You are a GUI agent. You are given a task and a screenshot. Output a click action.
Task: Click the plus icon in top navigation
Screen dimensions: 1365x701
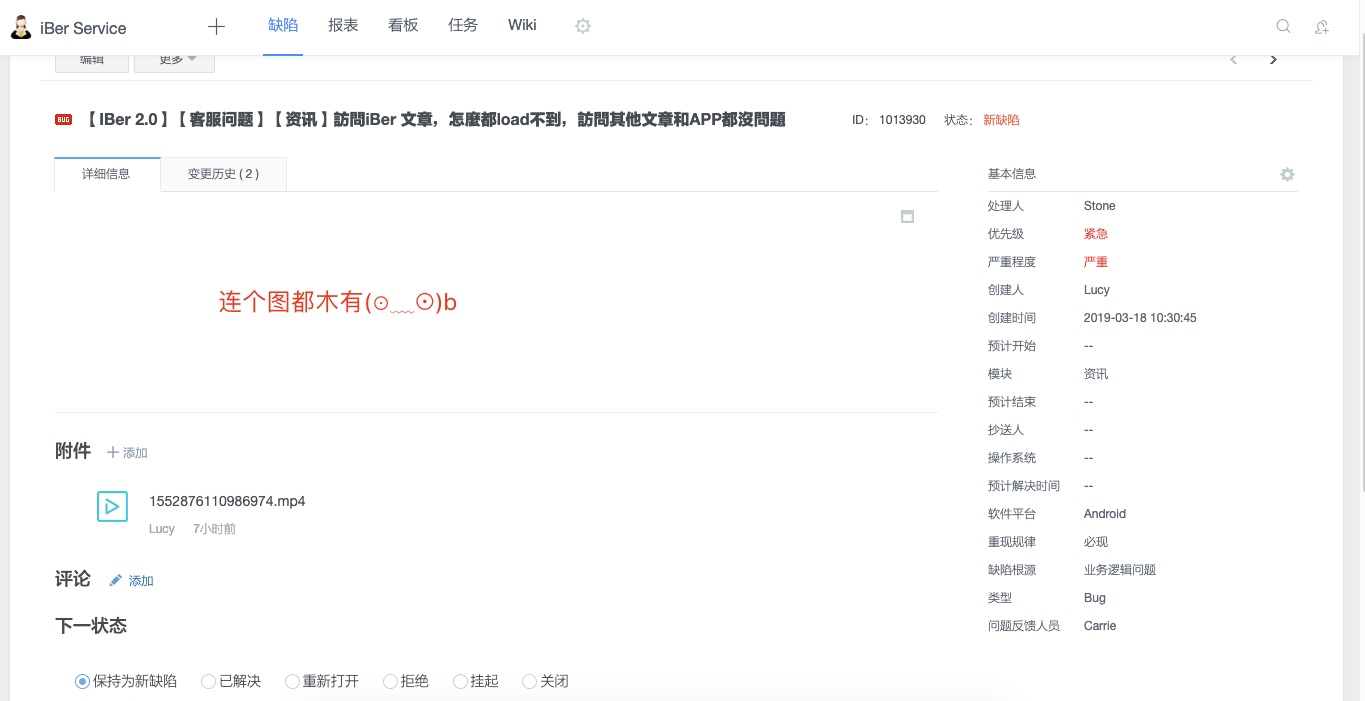216,26
